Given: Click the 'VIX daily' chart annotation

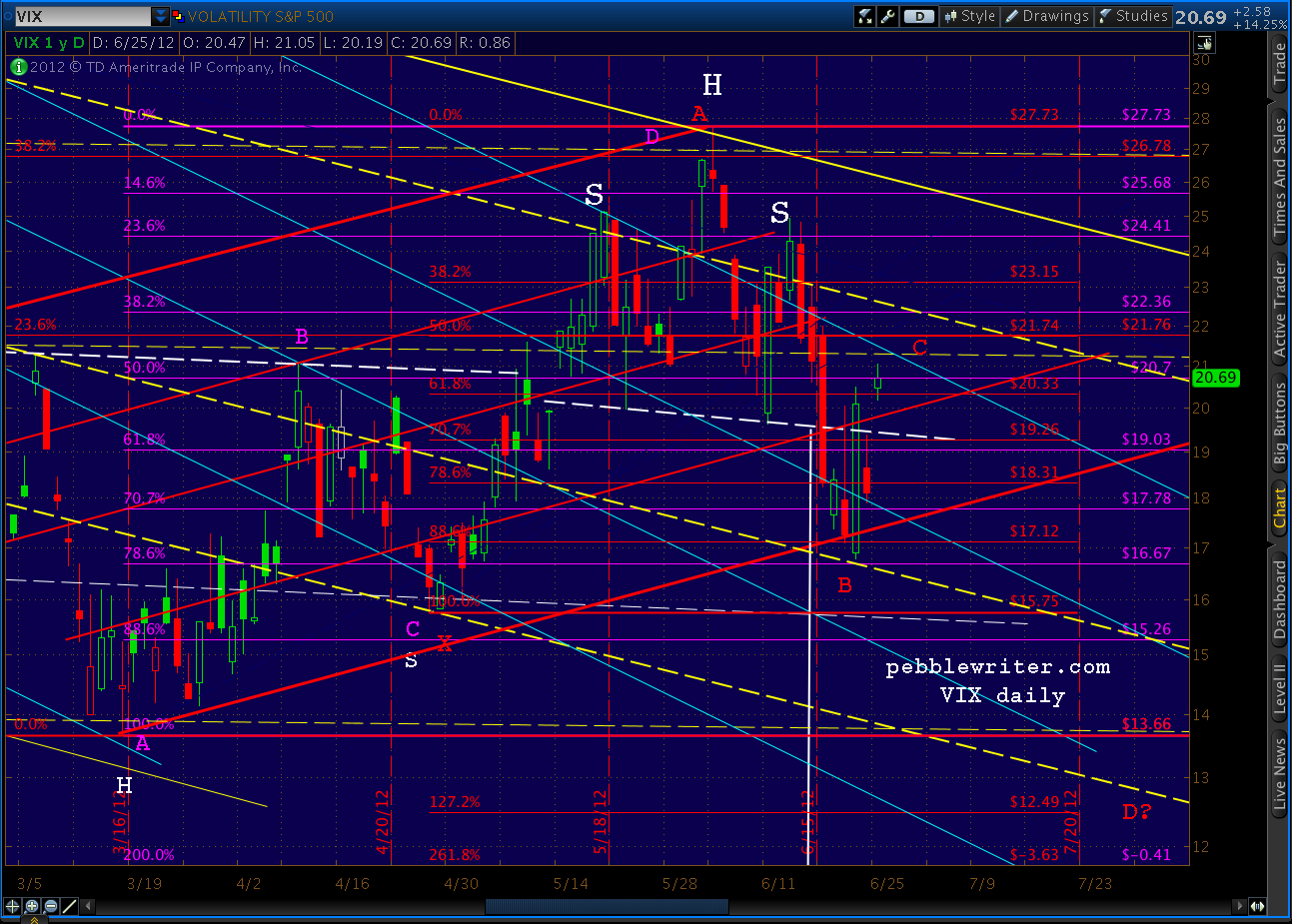Looking at the screenshot, I should coord(1002,695).
